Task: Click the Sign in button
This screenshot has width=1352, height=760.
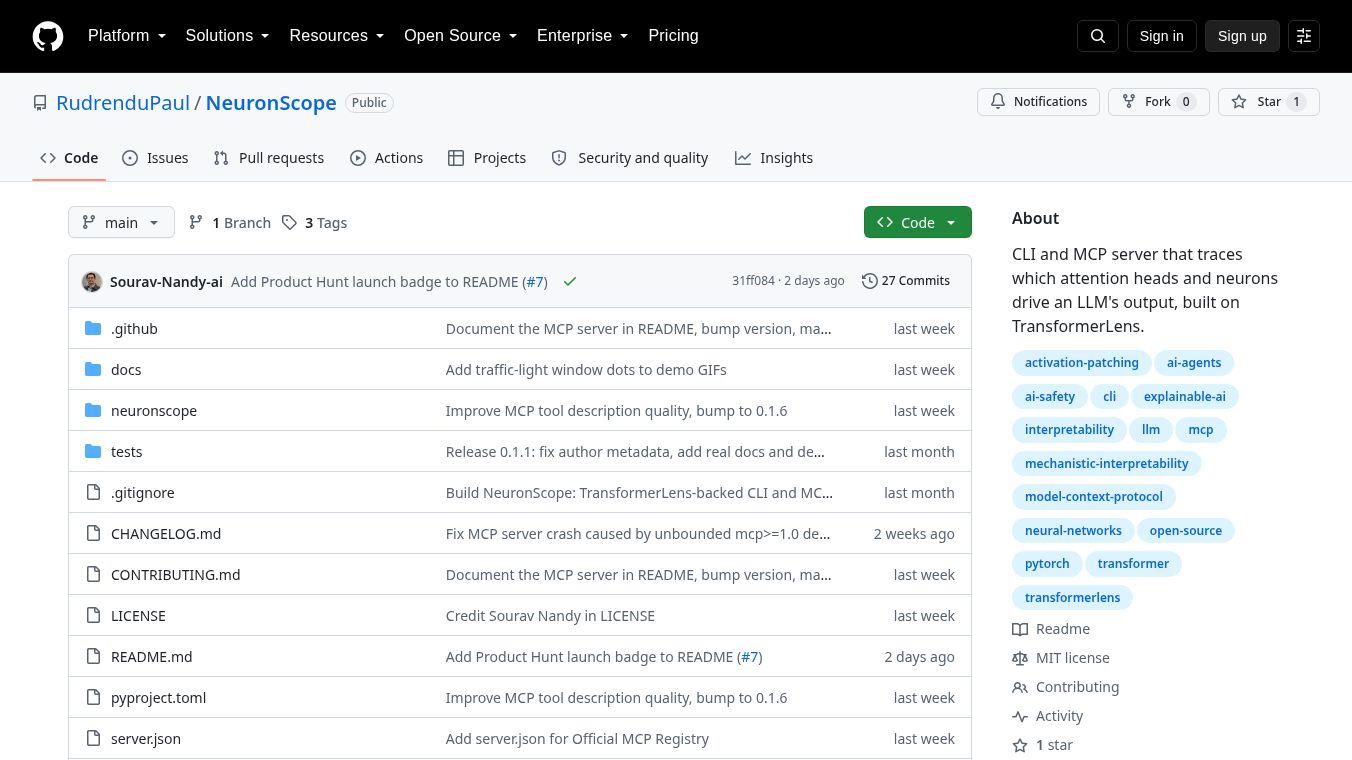Action: tap(1161, 36)
